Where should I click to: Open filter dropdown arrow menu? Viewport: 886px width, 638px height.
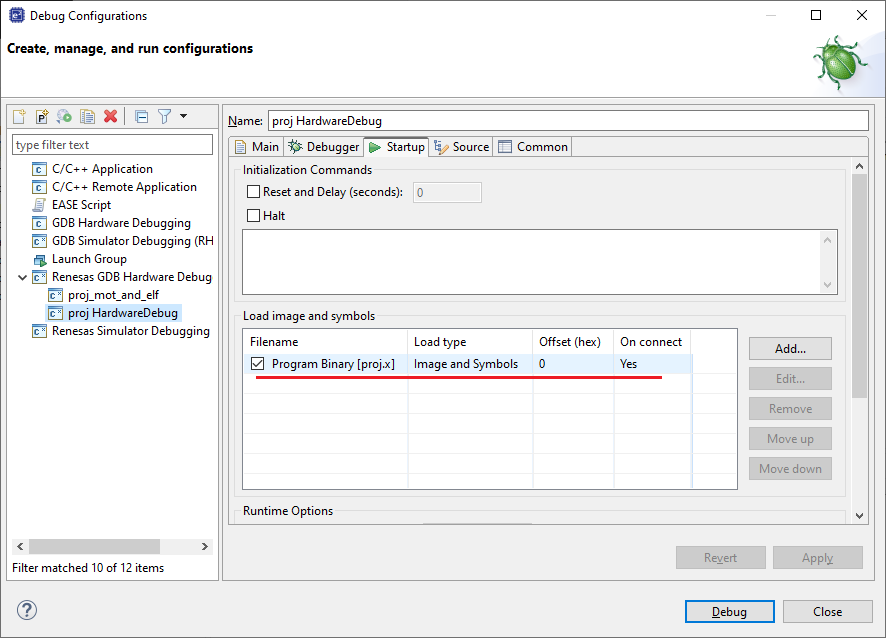184,117
